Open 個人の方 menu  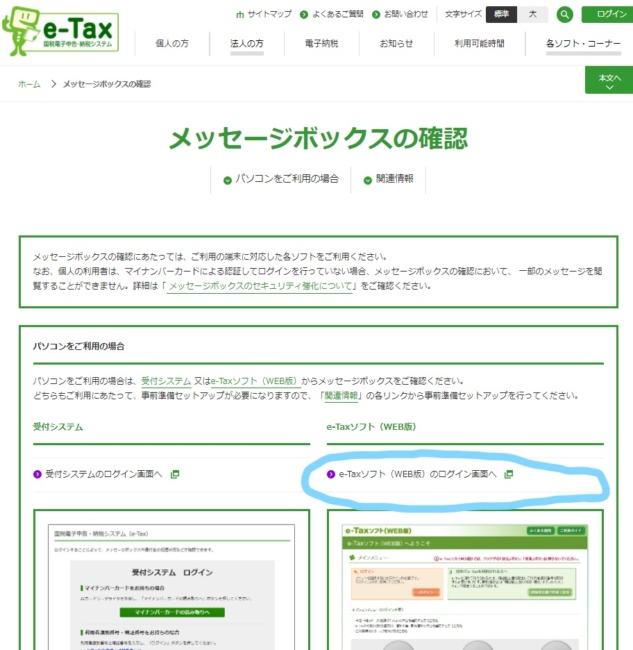(172, 44)
